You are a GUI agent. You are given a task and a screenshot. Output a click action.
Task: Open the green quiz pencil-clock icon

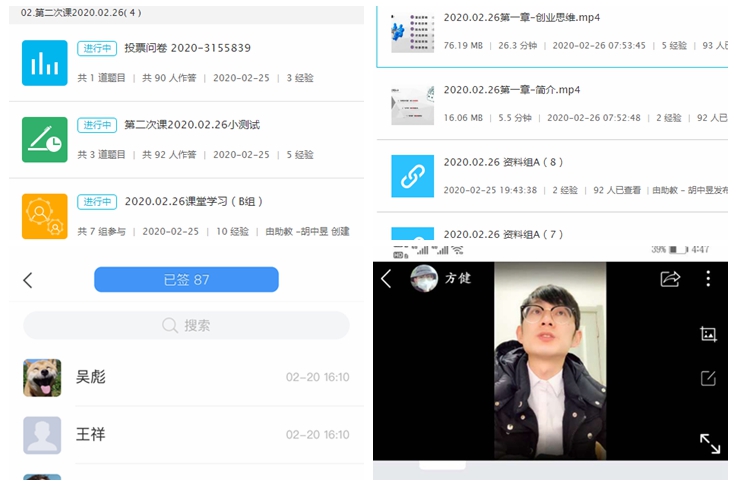(45, 140)
